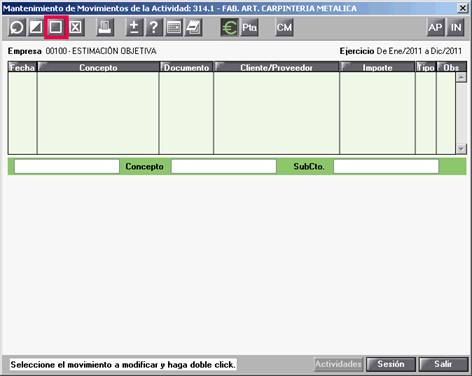The width and height of the screenshot is (472, 376).
Task: Focus the SubCto. input field
Action: (x=386, y=166)
